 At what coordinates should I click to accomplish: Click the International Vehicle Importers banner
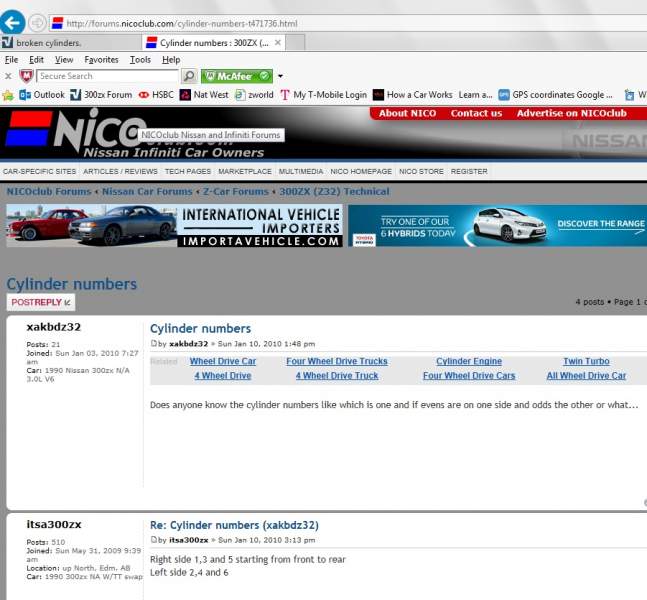pos(174,226)
